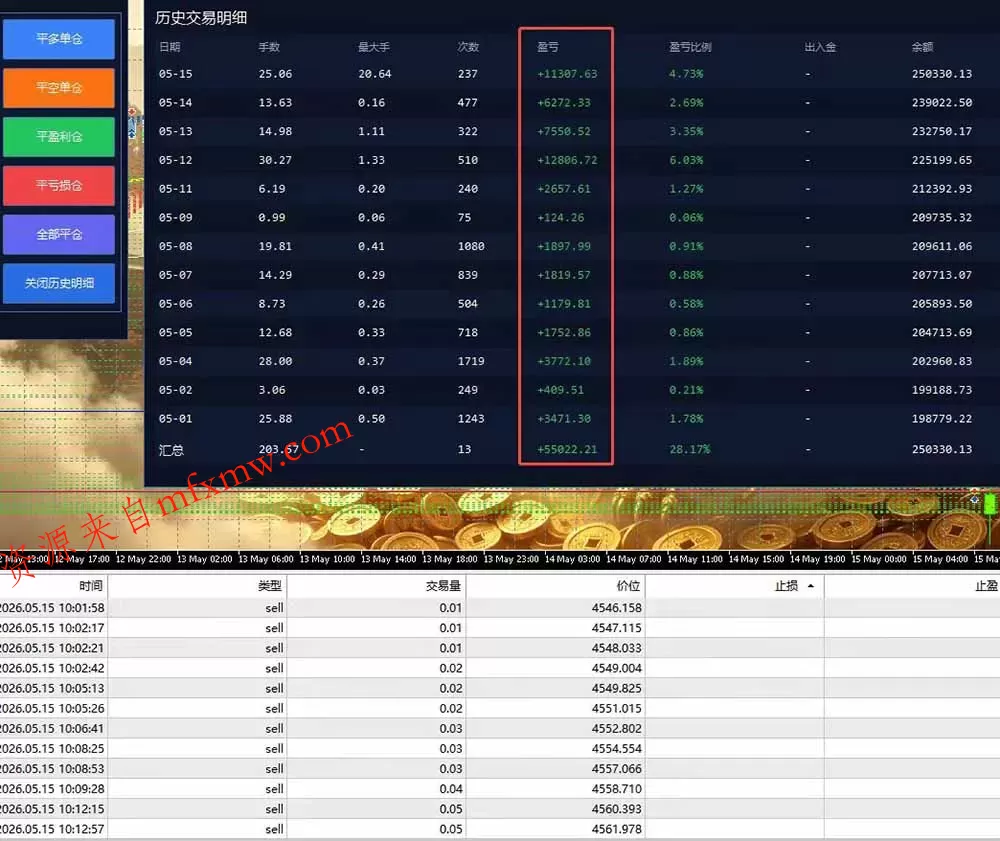1000x841 pixels.
Task: Click the purple 全部平仓 button
Action: 59,235
